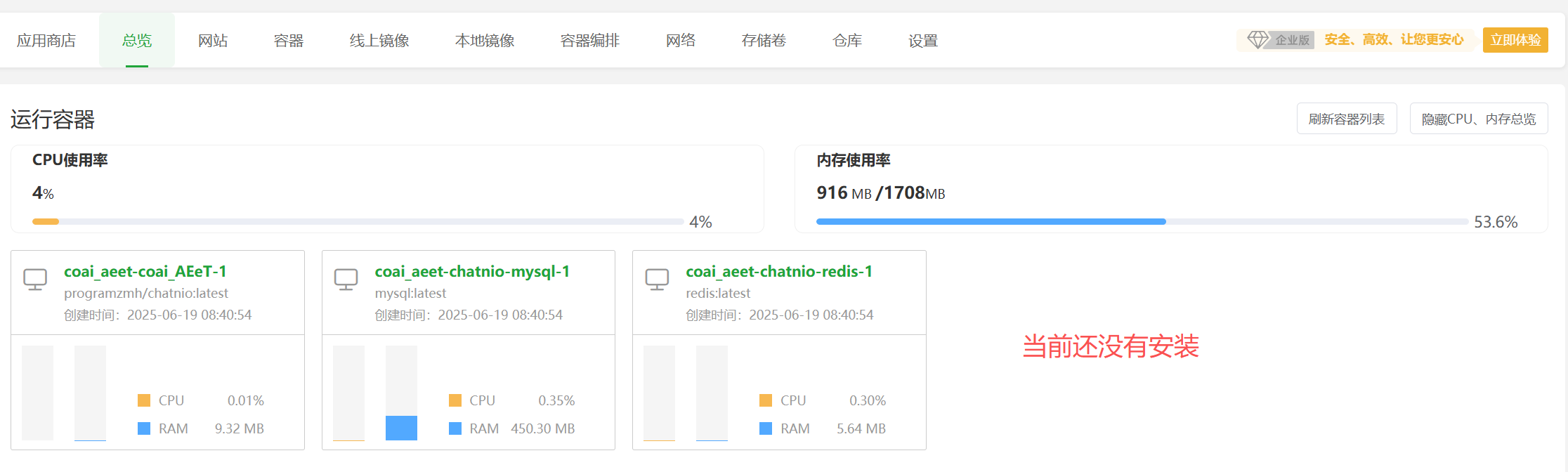Click orange CPU legend swatch in redis-1 card

pos(766,400)
